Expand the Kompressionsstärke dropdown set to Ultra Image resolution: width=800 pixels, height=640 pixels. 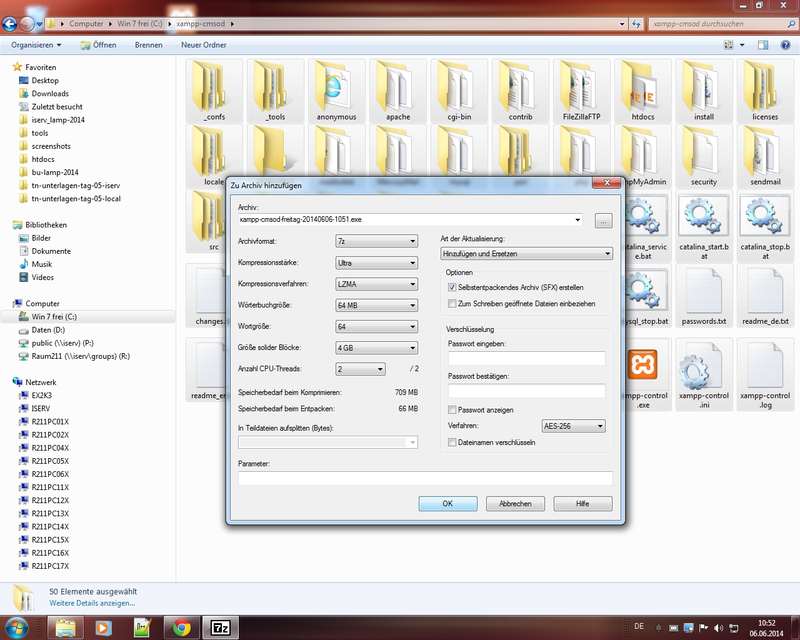(x=377, y=262)
